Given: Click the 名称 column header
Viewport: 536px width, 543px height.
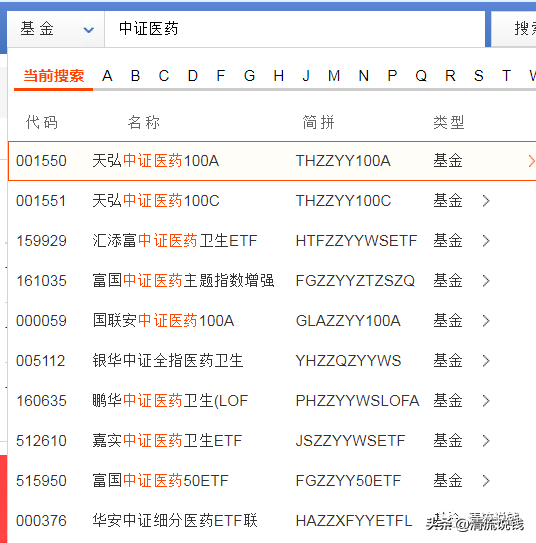Looking at the screenshot, I should (143, 123).
